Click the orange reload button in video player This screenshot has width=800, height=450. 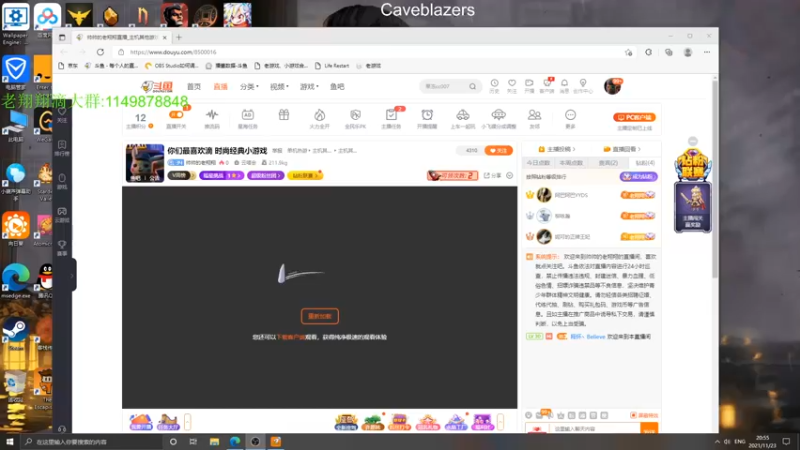coord(320,316)
